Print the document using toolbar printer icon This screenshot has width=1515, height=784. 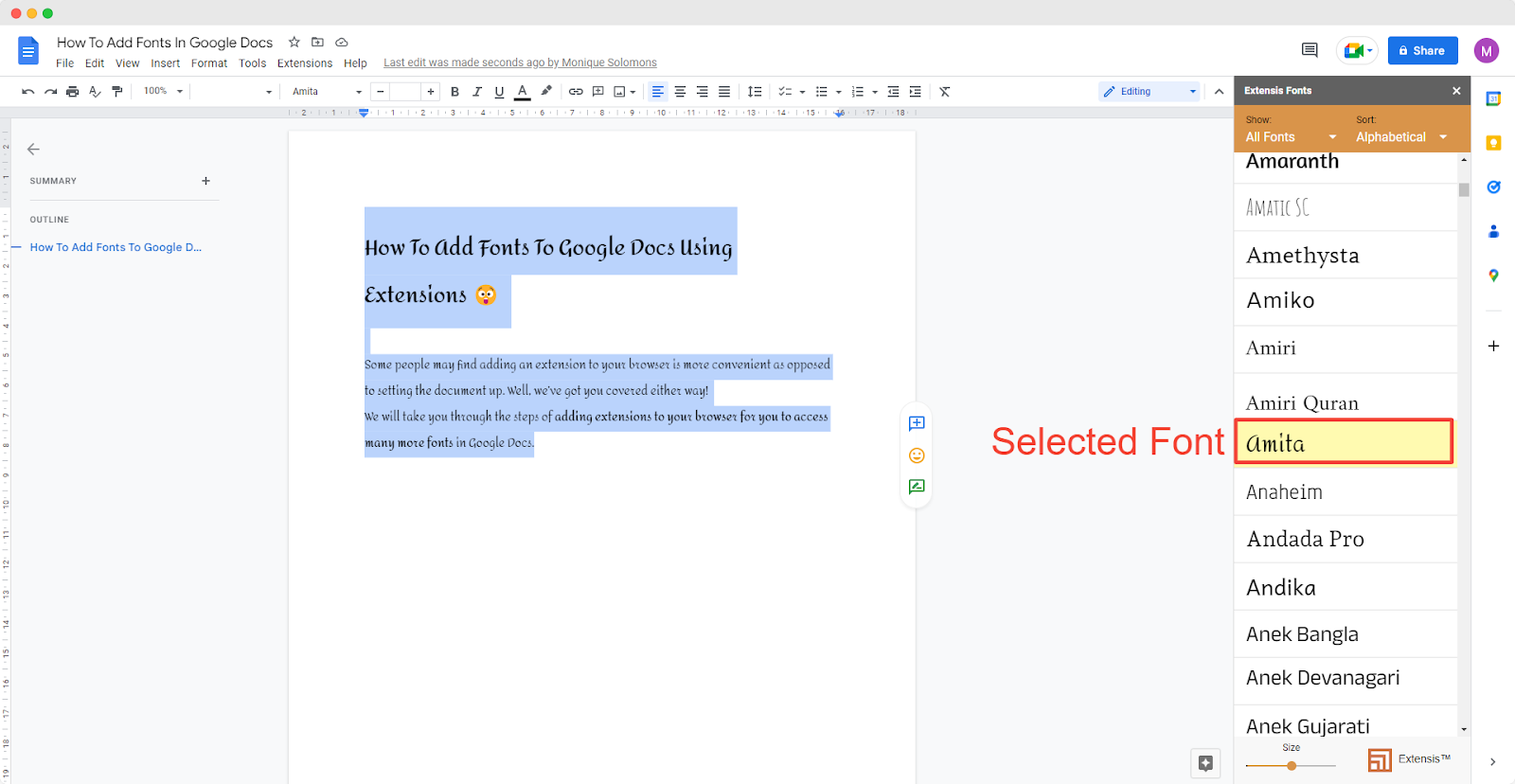(x=72, y=92)
